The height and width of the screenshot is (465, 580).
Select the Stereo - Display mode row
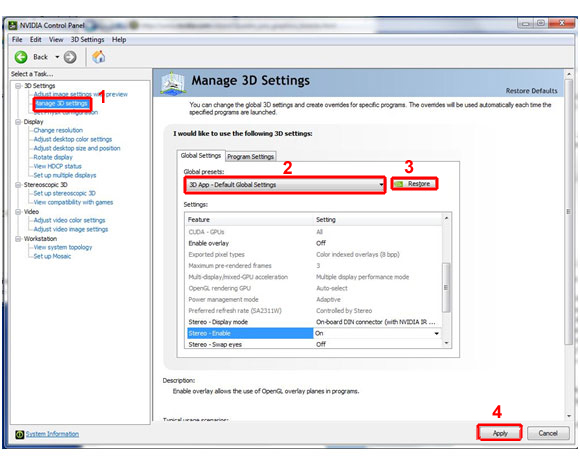point(314,322)
